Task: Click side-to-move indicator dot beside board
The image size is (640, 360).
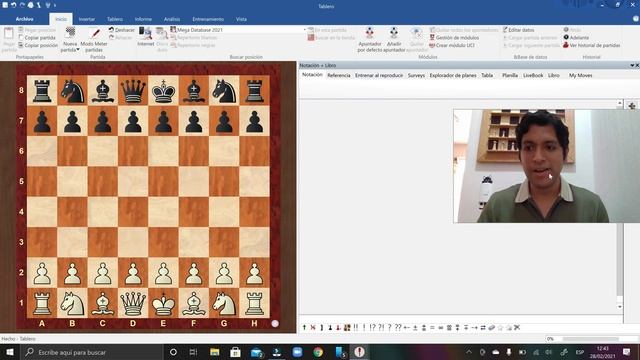Action: pos(275,324)
